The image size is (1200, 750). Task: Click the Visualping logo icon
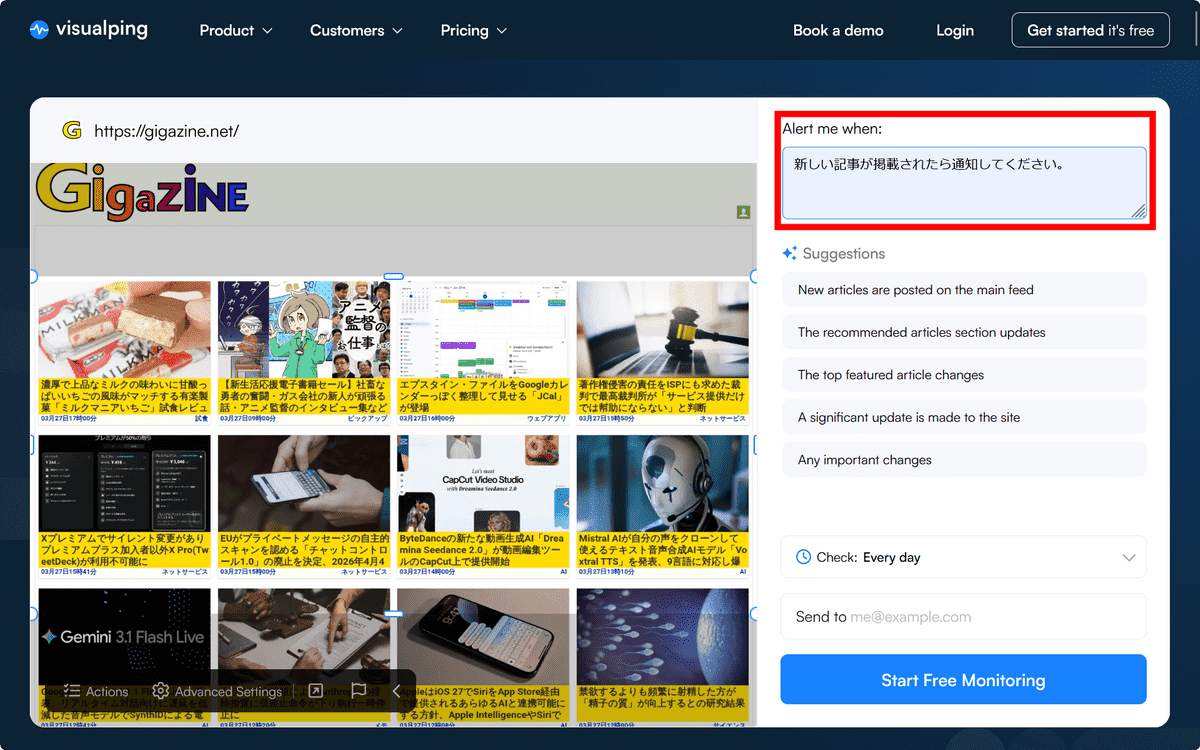39,30
